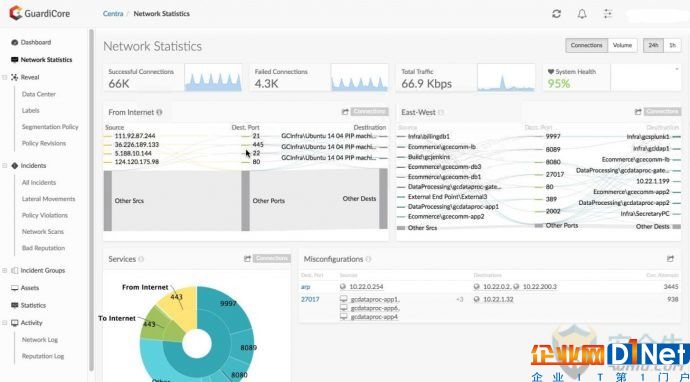Screen dimensions: 690x382
Task: Click the green To Internet 443 pie slice
Action: pos(155,326)
